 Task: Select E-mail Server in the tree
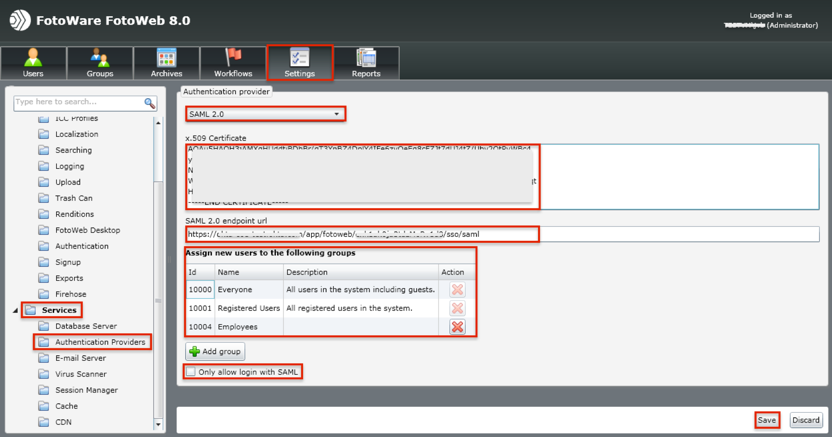click(80, 358)
